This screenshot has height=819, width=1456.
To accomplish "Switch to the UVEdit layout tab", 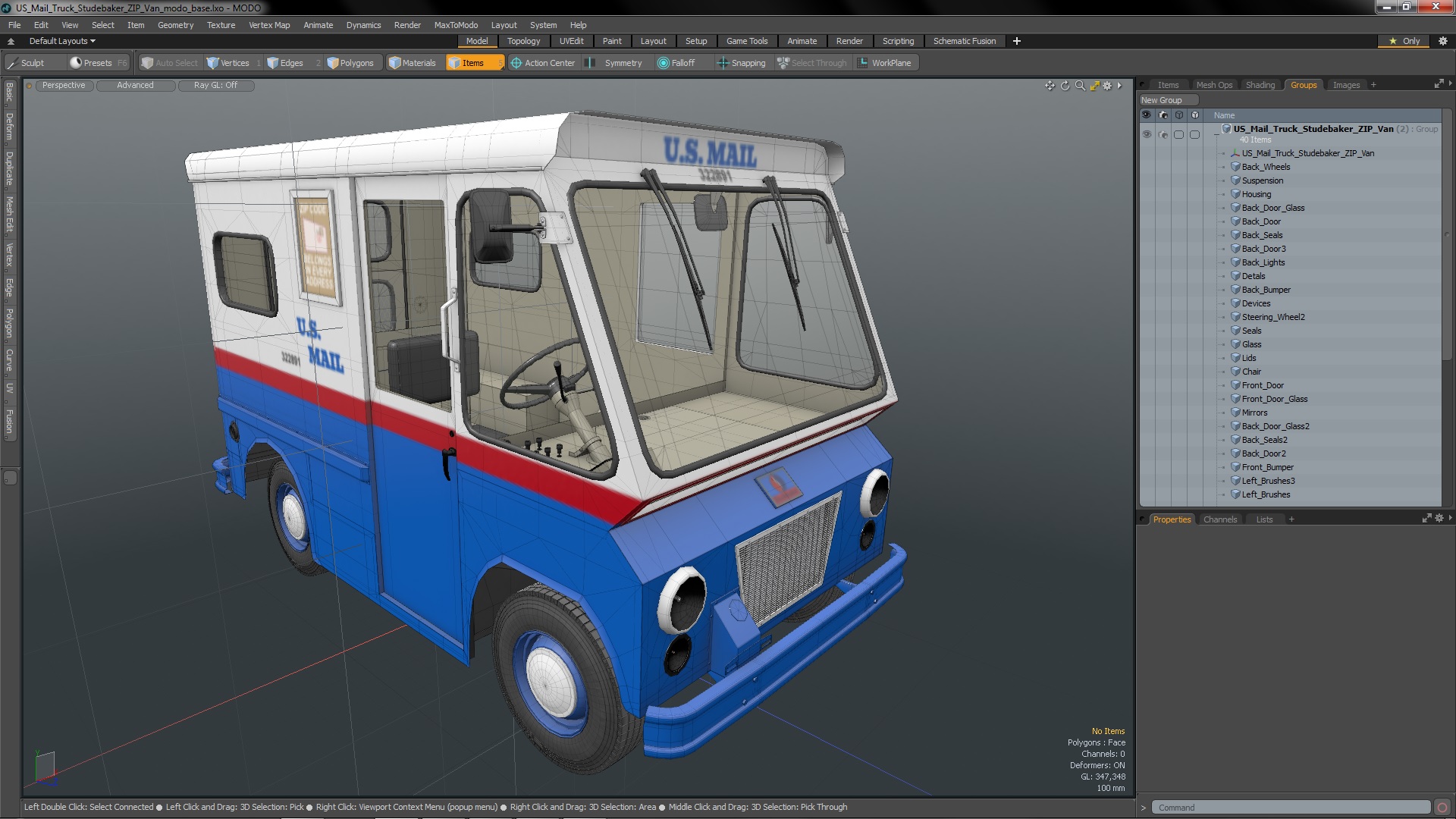I will coord(571,41).
